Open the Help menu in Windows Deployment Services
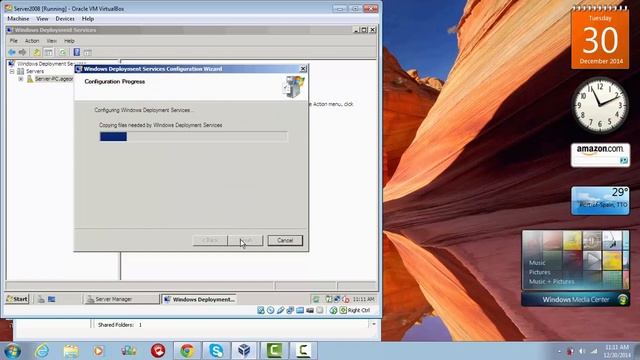This screenshot has height=360, width=640. click(x=69, y=41)
